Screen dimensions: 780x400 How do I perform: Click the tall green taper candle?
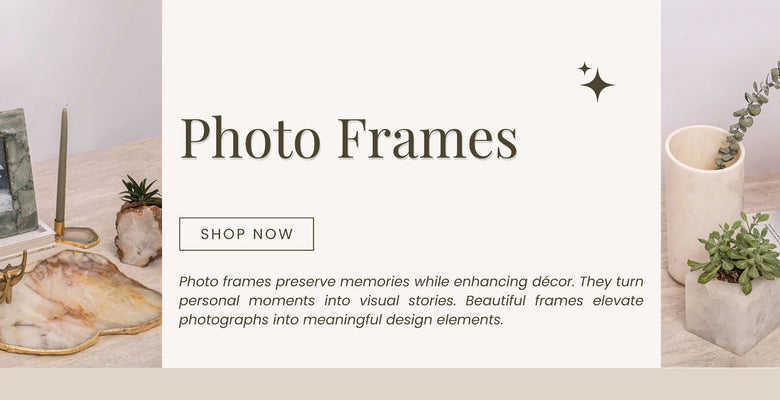pyautogui.click(x=61, y=168)
